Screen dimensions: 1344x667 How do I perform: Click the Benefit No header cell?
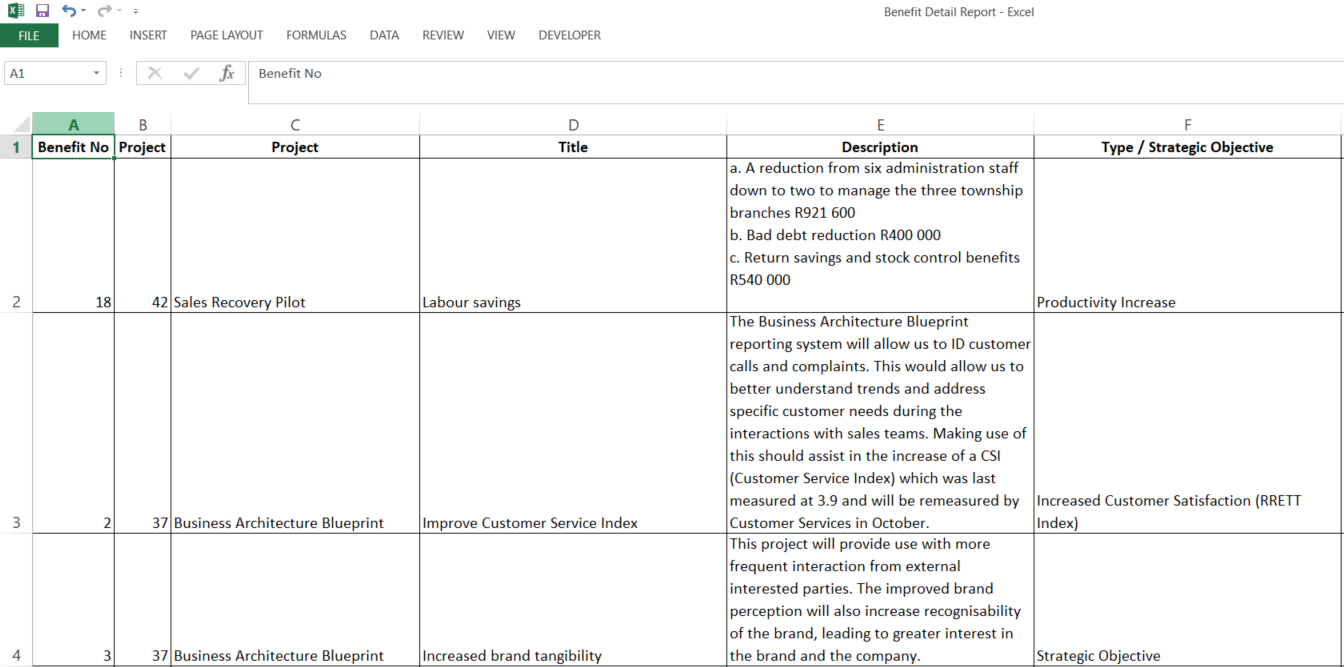coord(72,146)
